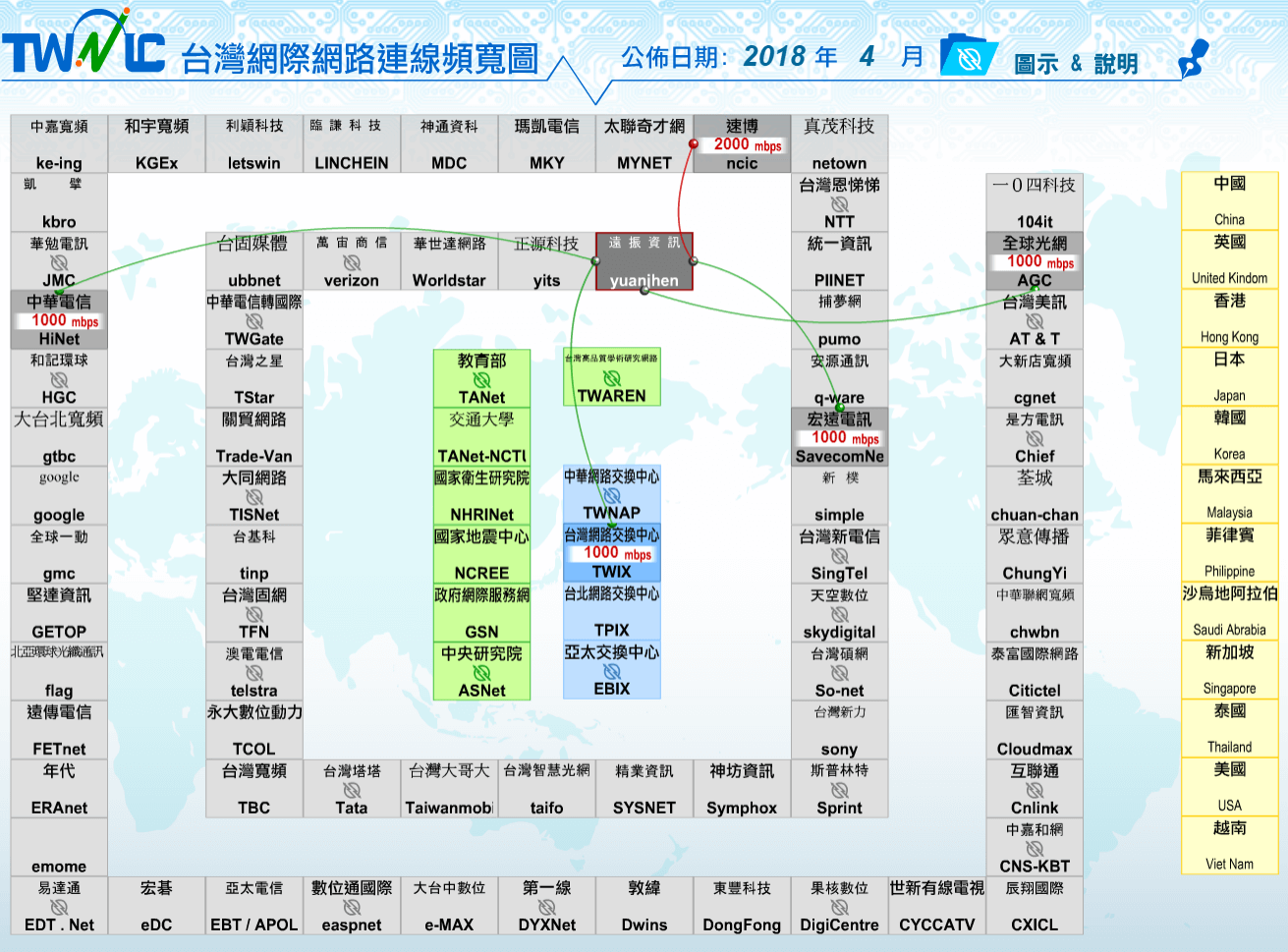Click the link icon in the Sprint cell

(x=839, y=790)
